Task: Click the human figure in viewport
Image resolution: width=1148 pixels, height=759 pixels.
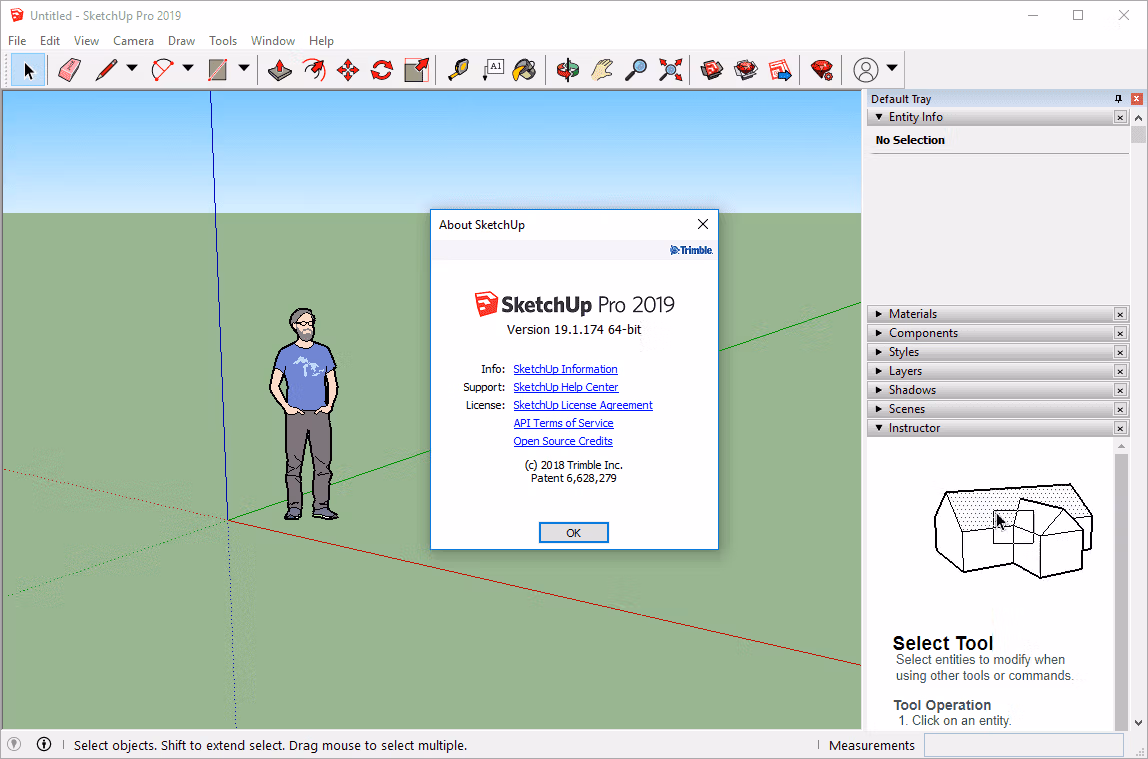Action: click(x=305, y=414)
